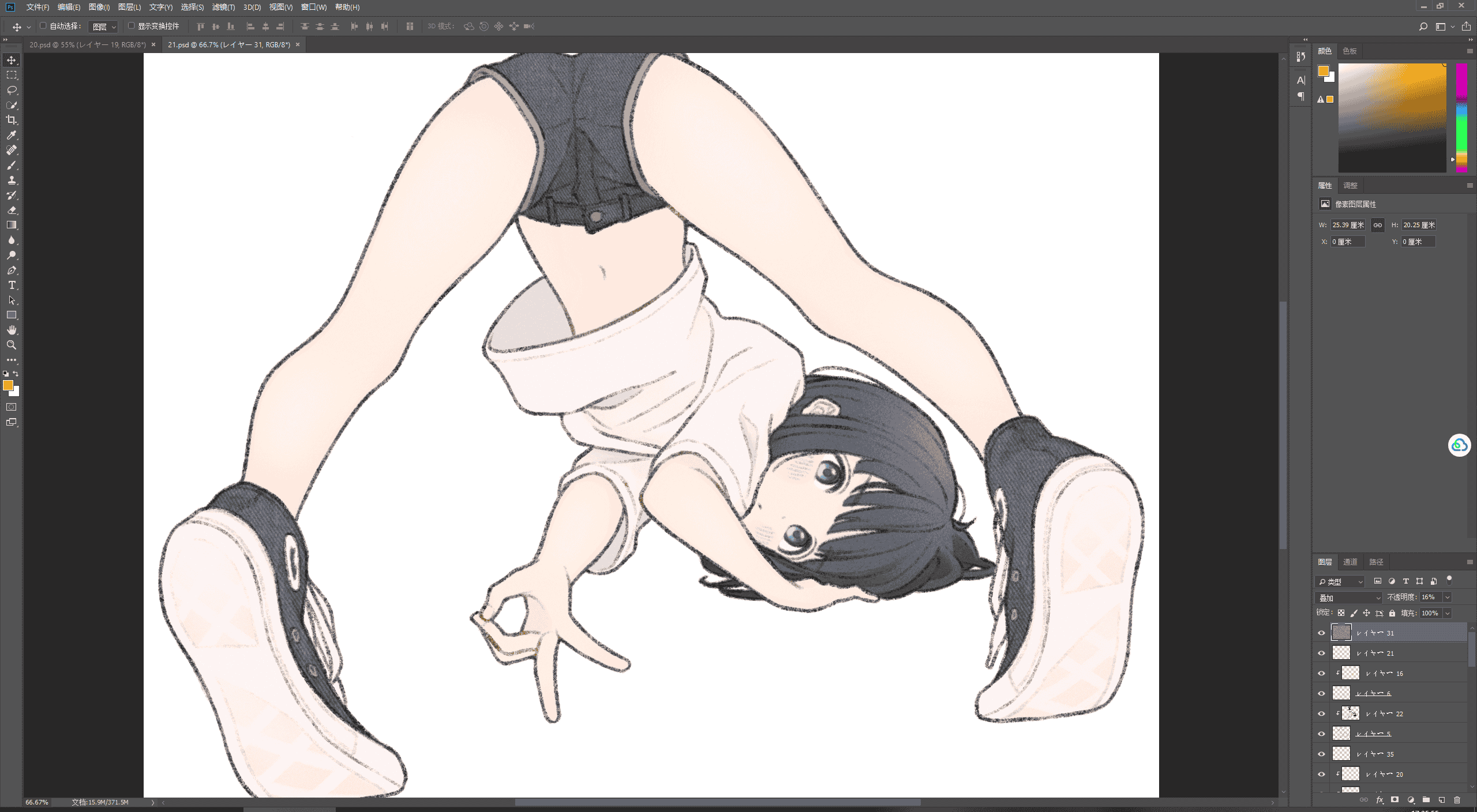The width and height of the screenshot is (1477, 812).
Task: Open the 图像(I) menu
Action: coord(99,7)
